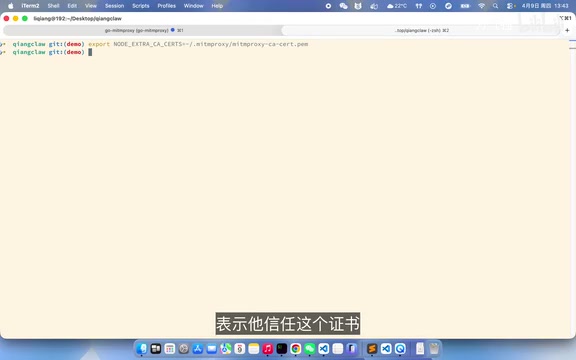Open the Scripts menu
This screenshot has height=360, width=576.
(x=141, y=6)
